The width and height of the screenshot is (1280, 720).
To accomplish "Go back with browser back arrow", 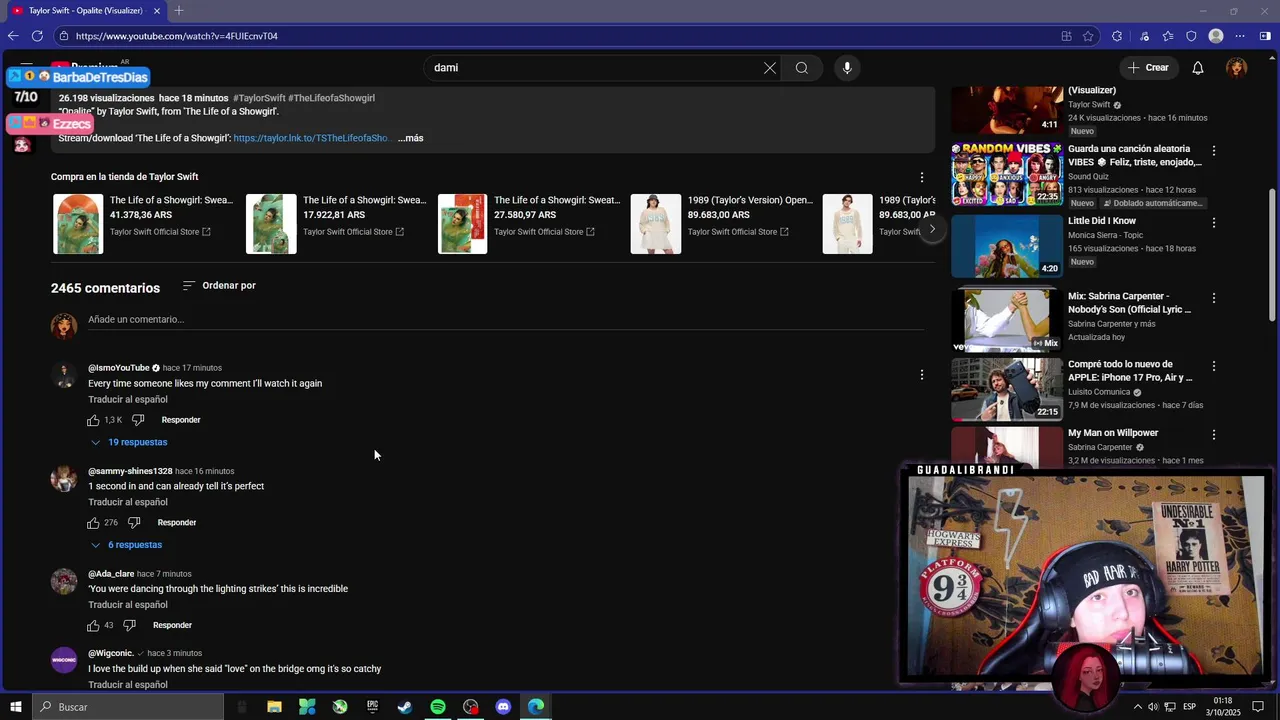I will pos(13,36).
